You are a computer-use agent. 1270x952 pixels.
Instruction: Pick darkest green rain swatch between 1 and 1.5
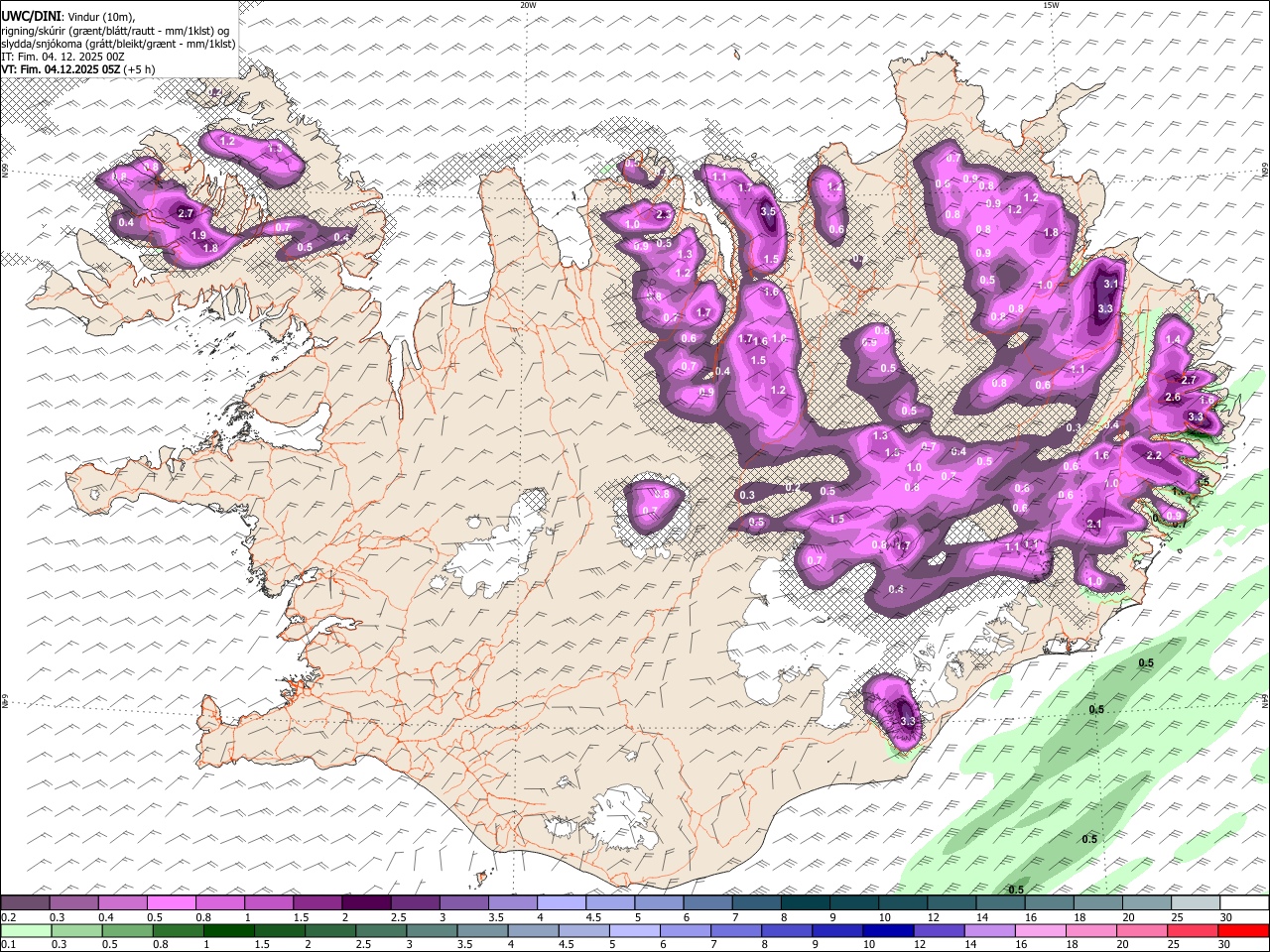tap(228, 930)
